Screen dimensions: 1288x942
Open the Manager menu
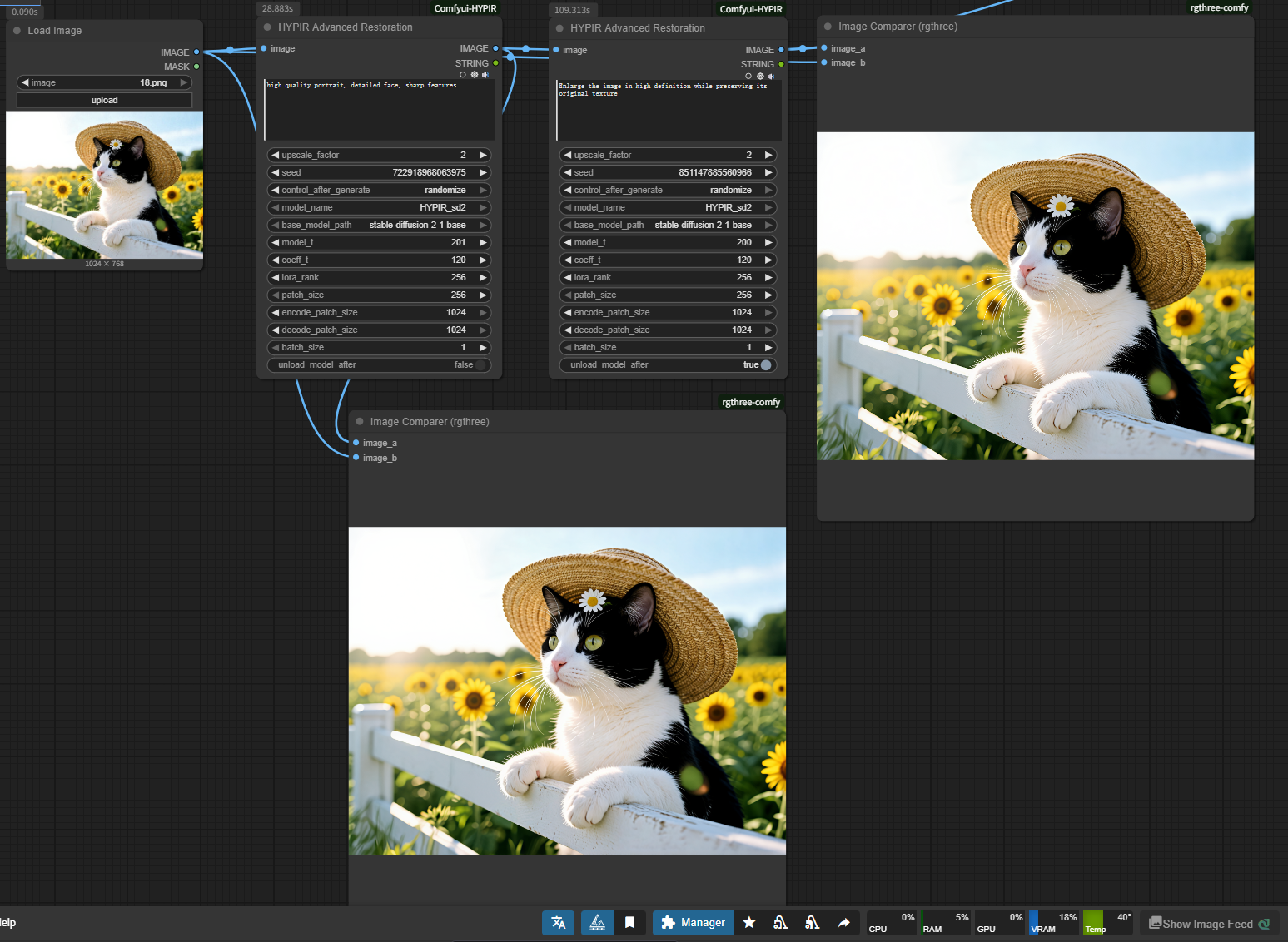(693, 923)
